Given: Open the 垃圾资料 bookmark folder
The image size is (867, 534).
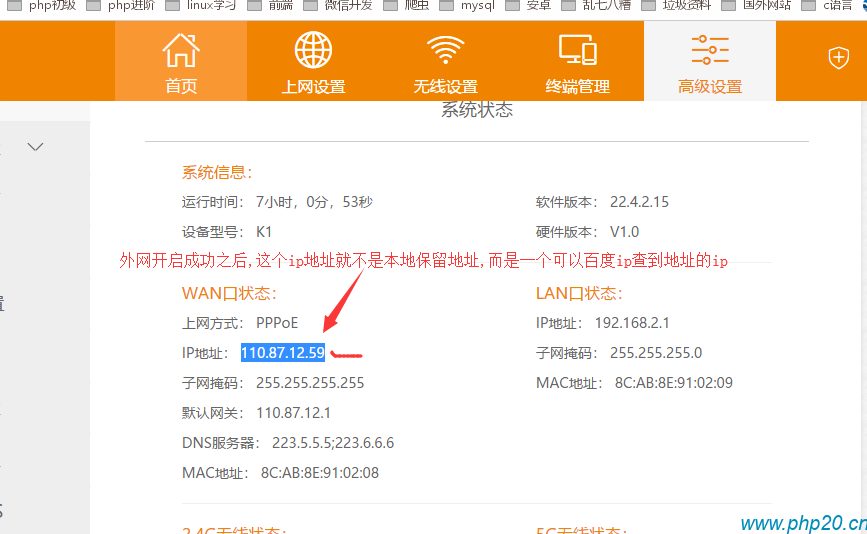Looking at the screenshot, I should (x=676, y=6).
